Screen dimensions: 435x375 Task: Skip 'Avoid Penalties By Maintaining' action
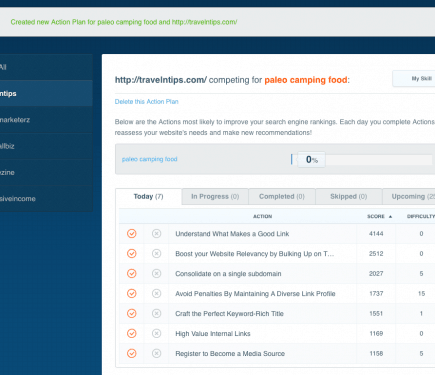[x=156, y=293]
